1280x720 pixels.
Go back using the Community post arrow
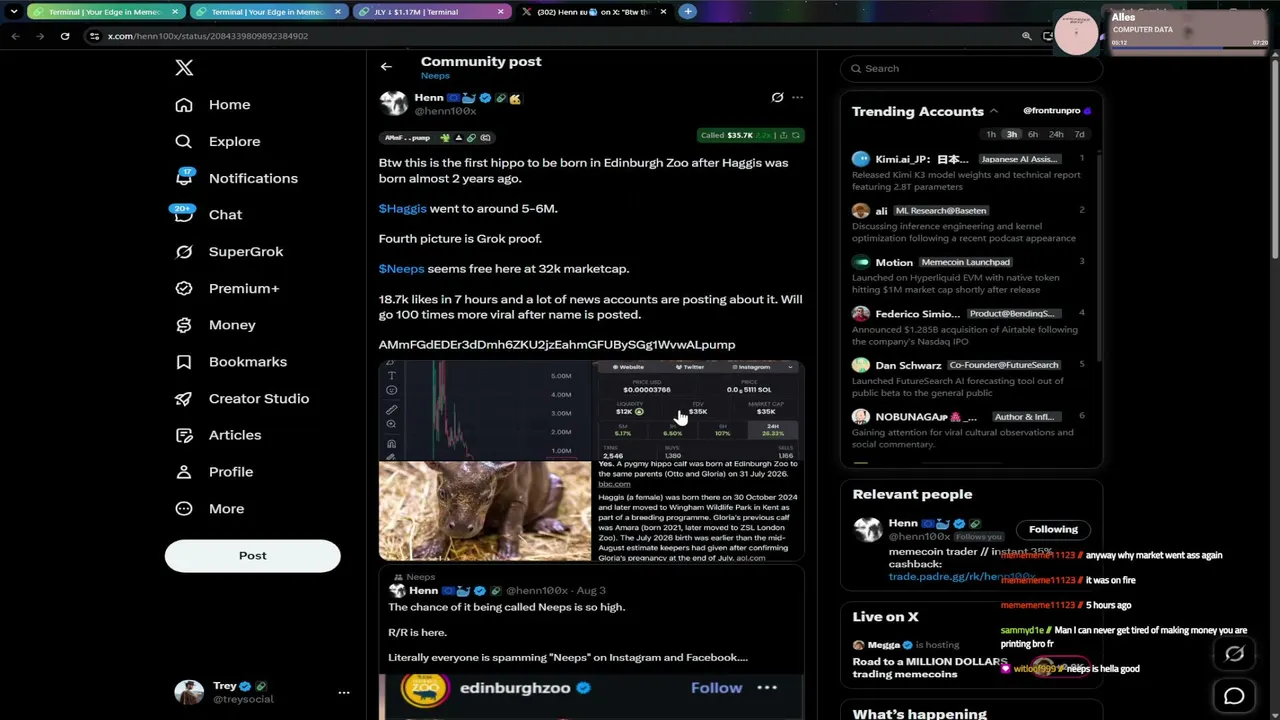point(386,67)
